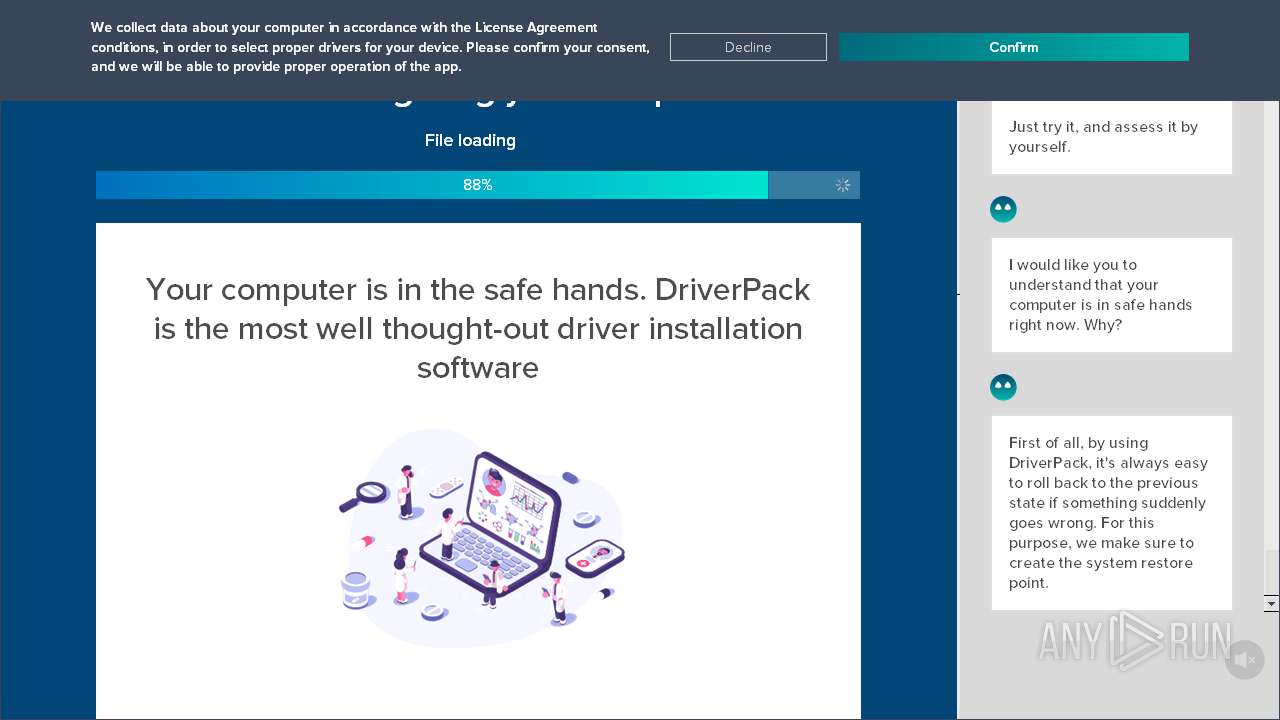Click the 88% file loading progress bar
Viewport: 1280px width, 720px height.
point(478,185)
